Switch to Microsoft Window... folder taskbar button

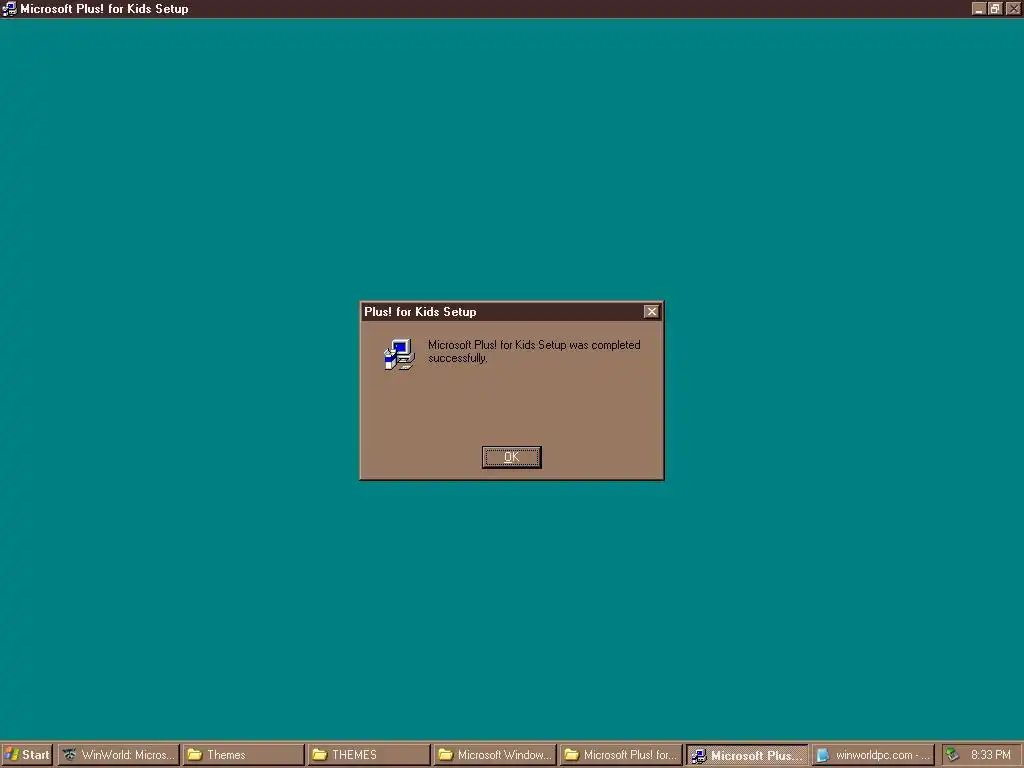point(494,755)
